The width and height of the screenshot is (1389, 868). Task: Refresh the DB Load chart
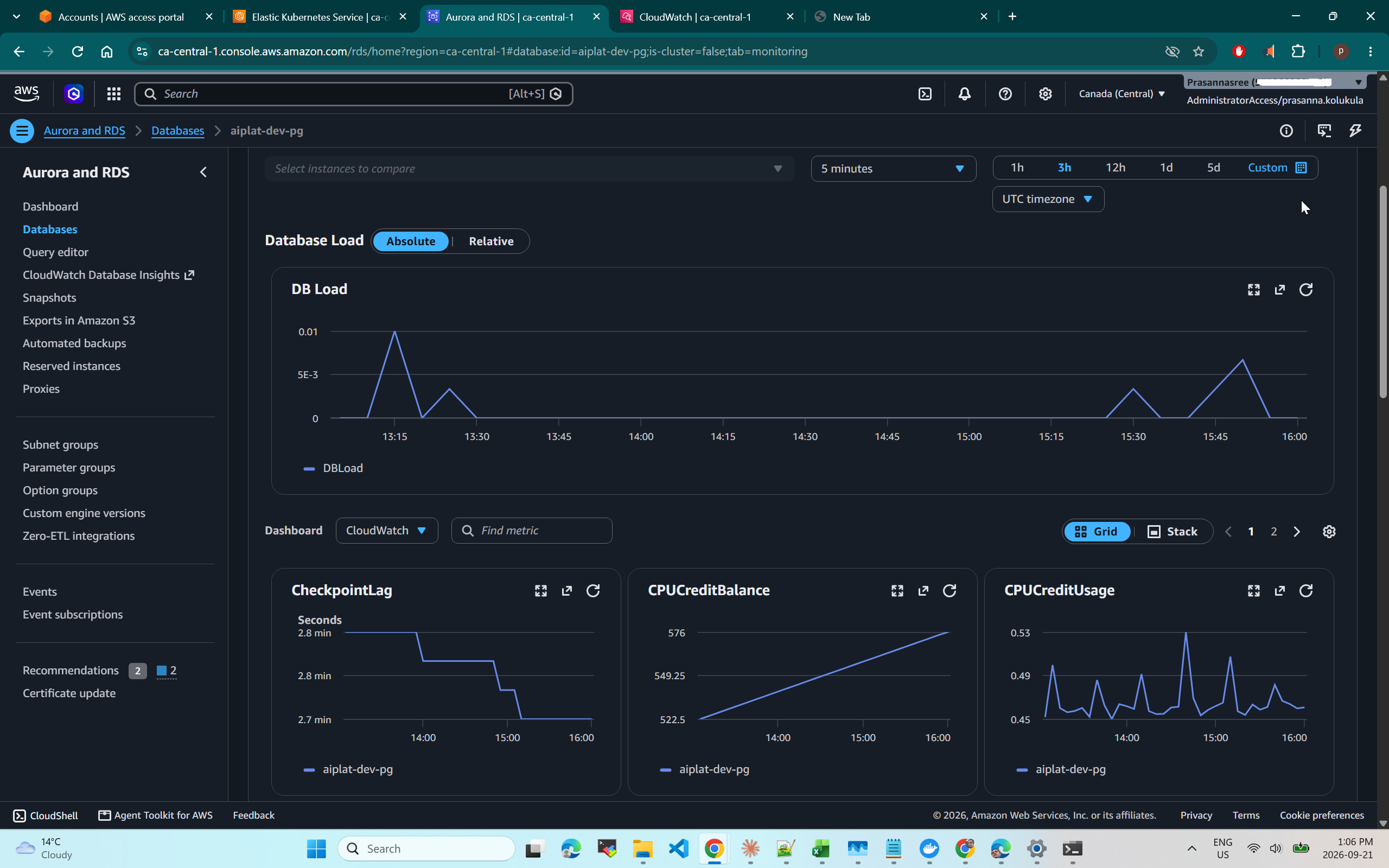[x=1306, y=289]
